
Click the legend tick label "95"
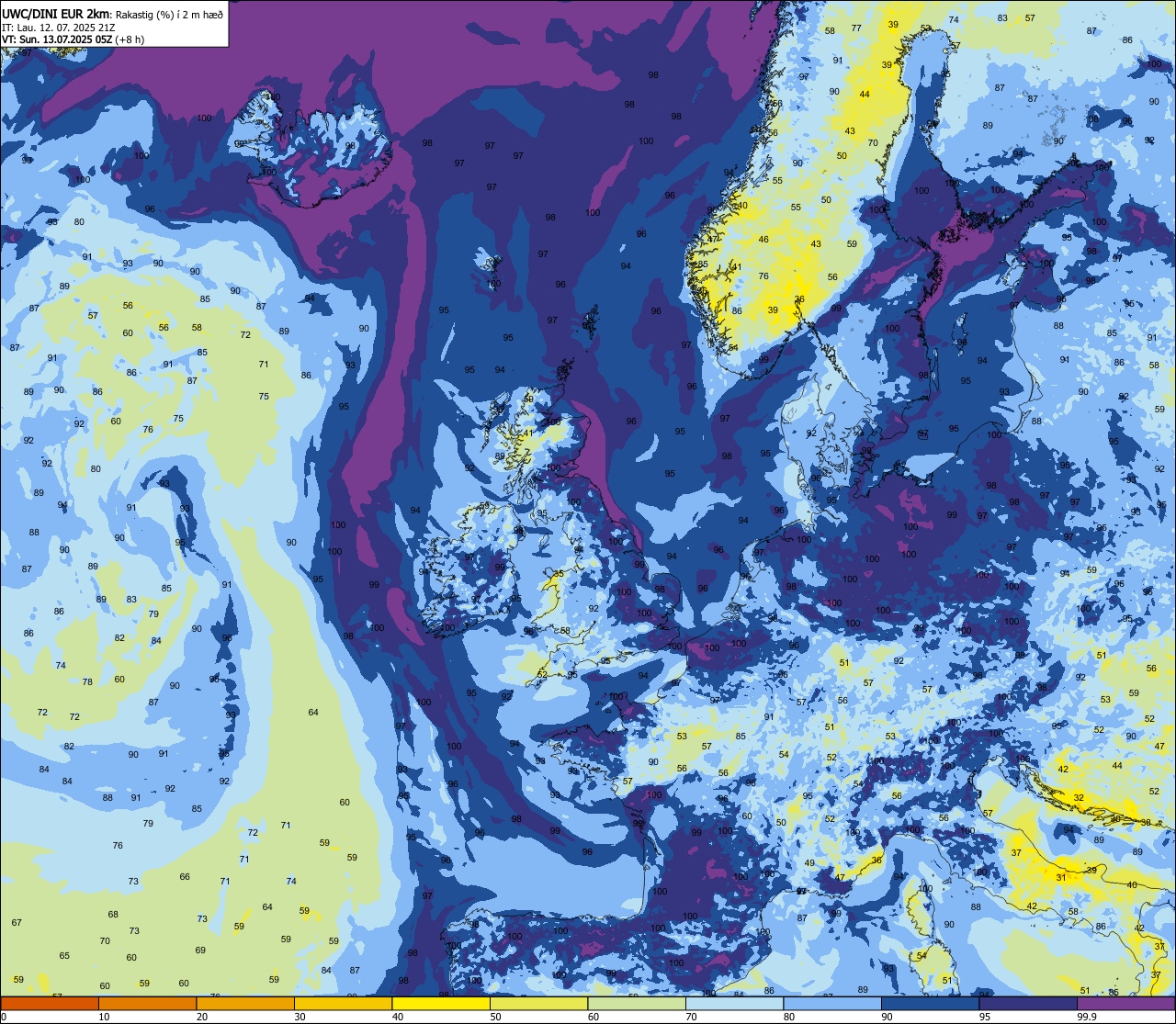click(985, 1017)
